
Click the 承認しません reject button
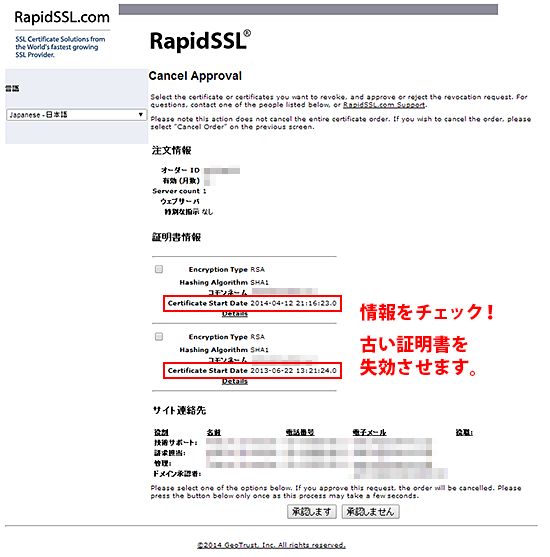click(370, 512)
